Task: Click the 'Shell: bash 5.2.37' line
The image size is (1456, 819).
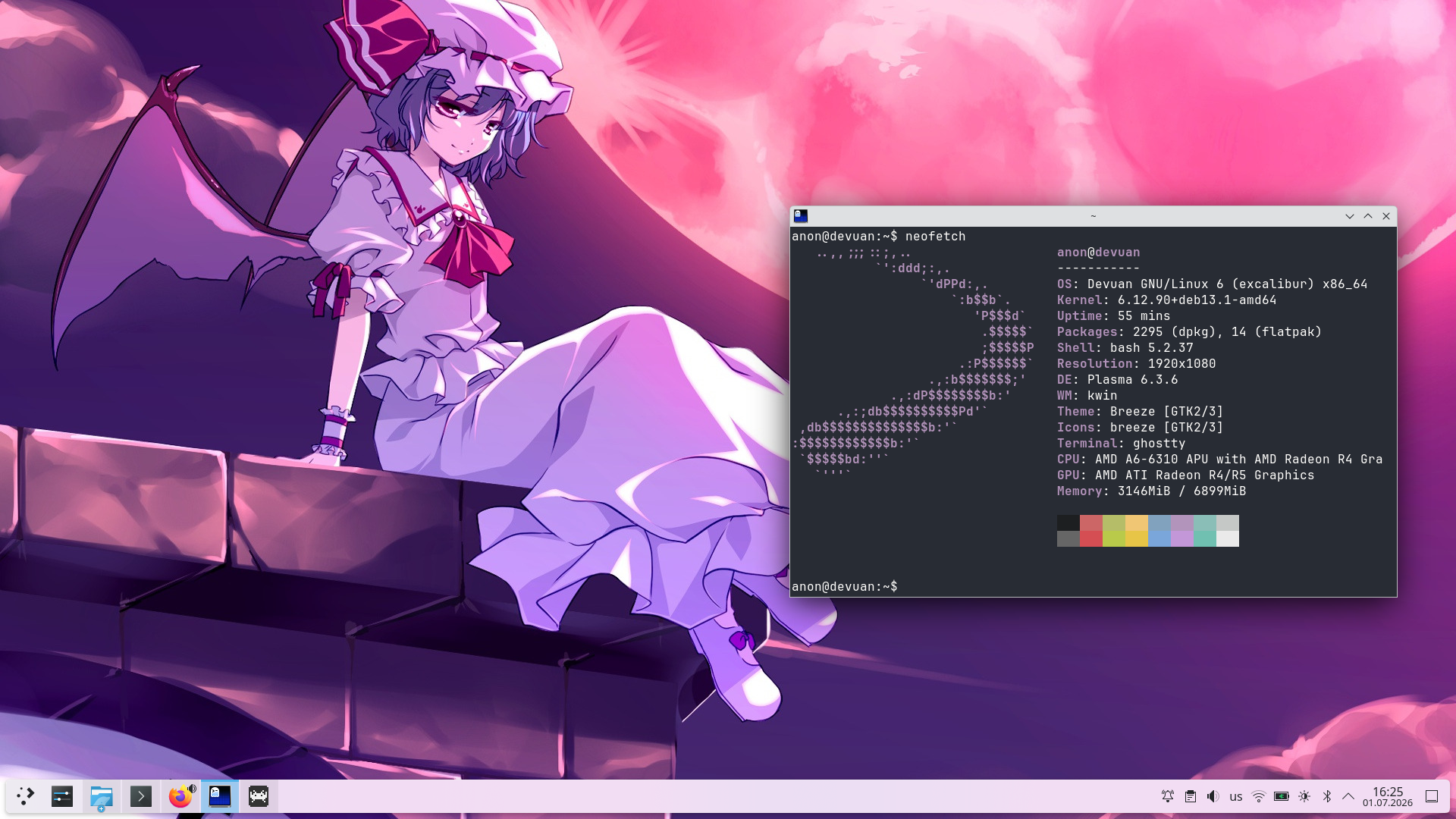Action: click(x=1125, y=348)
